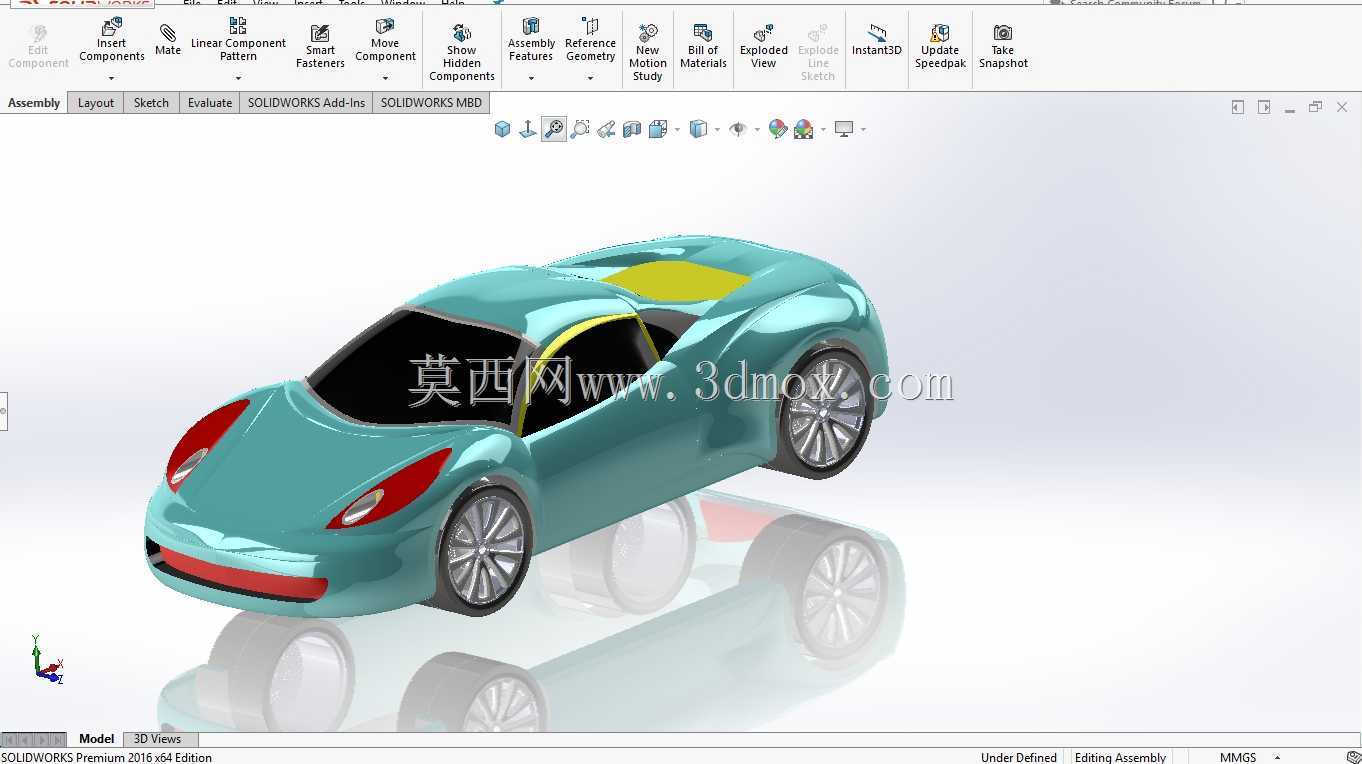1362x764 pixels.
Task: Activate the Section View tool
Action: [632, 129]
